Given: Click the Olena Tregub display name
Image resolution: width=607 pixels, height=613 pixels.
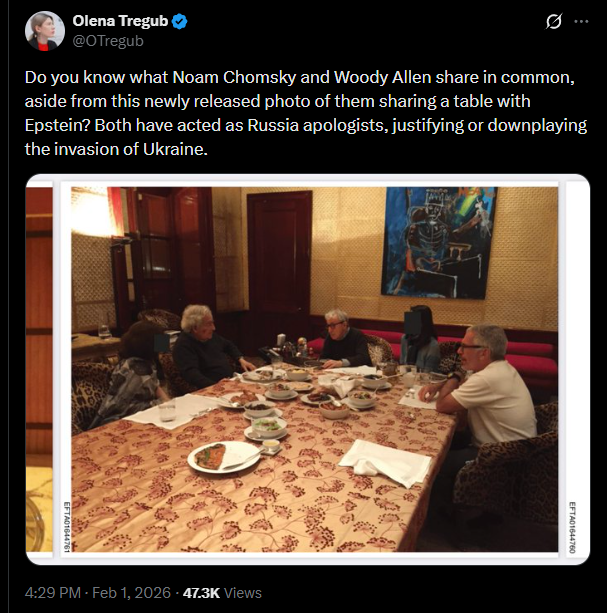Looking at the screenshot, I should point(120,21).
